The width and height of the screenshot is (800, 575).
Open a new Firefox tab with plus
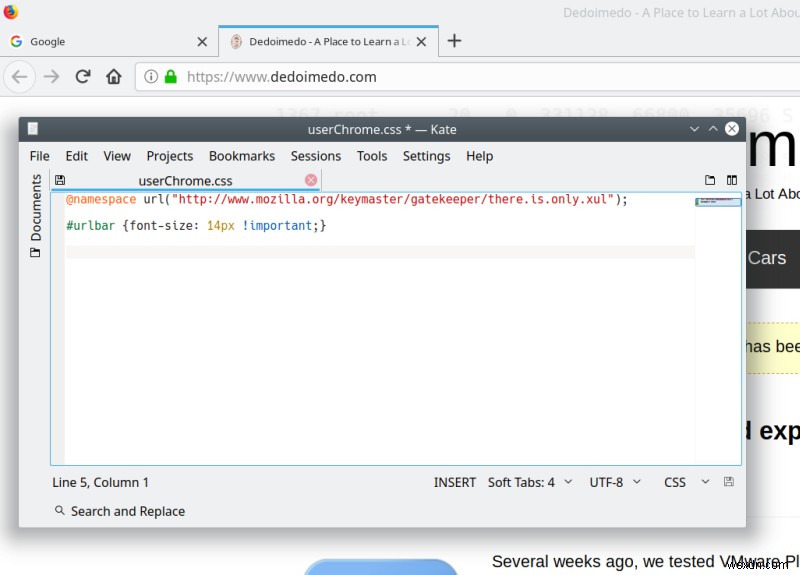(x=454, y=41)
